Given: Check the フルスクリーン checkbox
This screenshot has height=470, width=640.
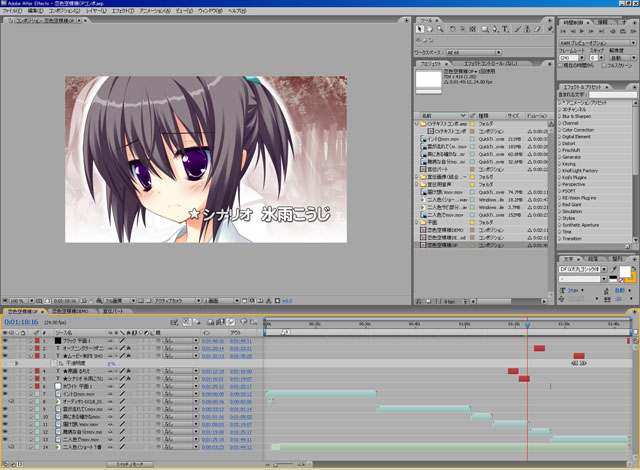Looking at the screenshot, I should (604, 66).
